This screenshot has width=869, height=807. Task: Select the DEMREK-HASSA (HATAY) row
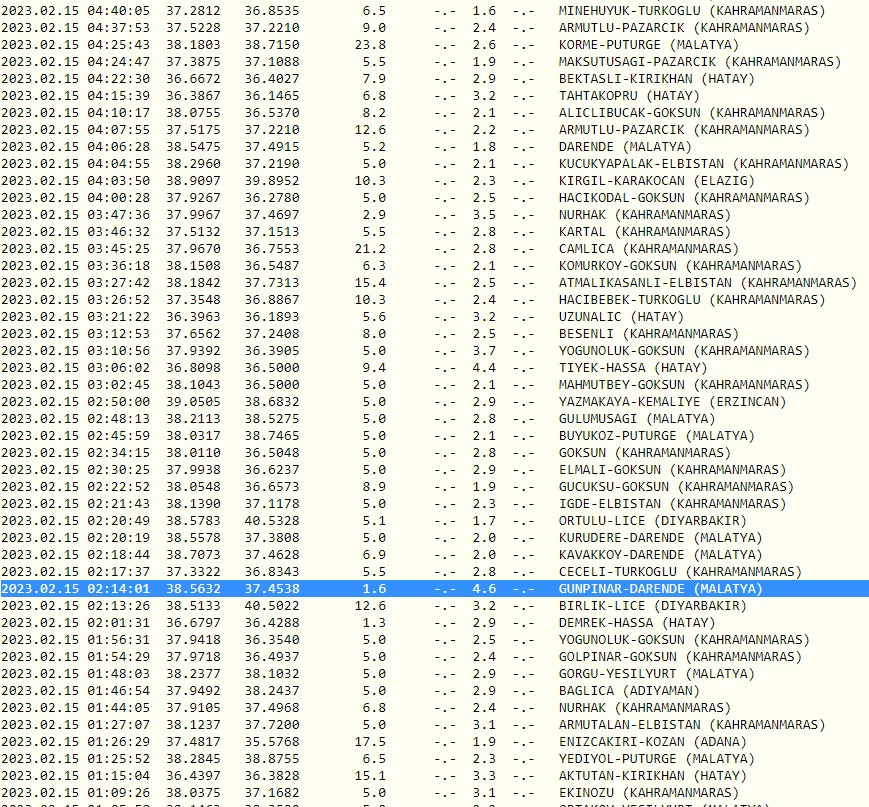434,623
